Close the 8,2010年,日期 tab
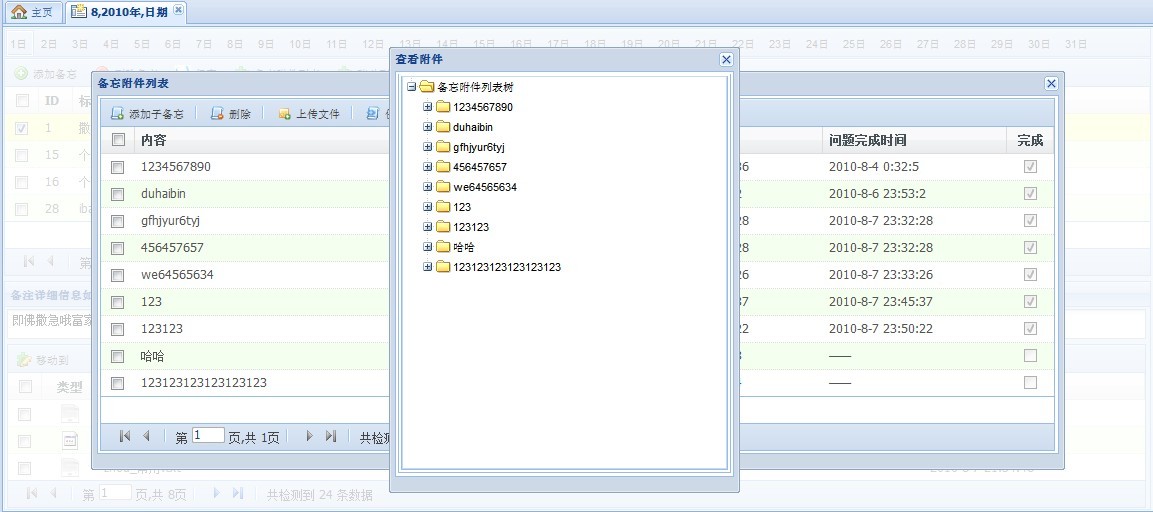 [179, 11]
